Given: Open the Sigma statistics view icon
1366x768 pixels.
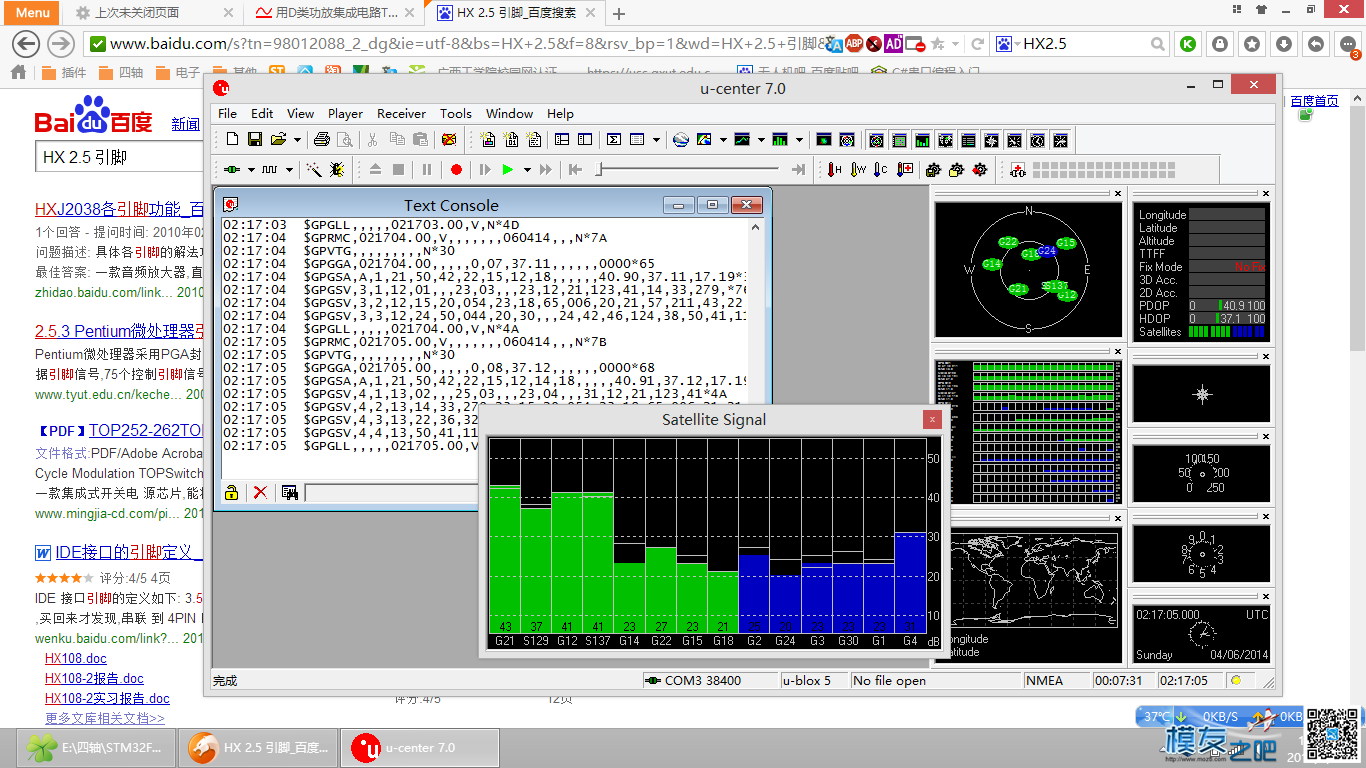Looking at the screenshot, I should coord(614,139).
